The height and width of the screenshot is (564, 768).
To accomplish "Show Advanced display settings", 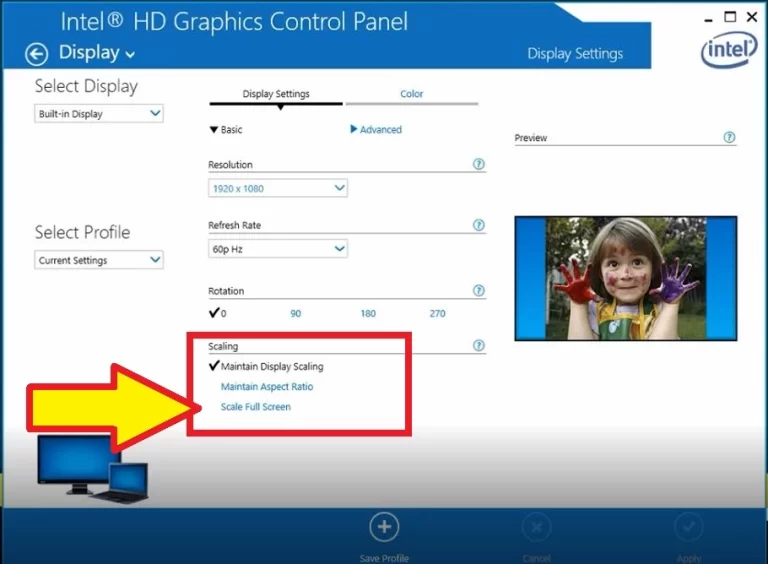I will [376, 130].
